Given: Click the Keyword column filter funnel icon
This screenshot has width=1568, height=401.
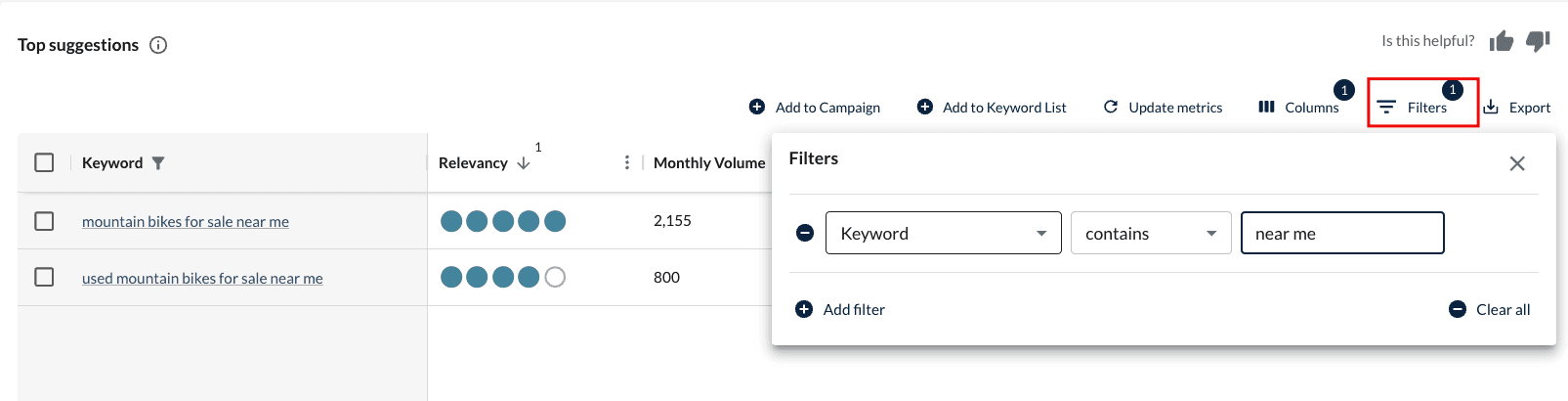Looking at the screenshot, I should click(x=158, y=163).
